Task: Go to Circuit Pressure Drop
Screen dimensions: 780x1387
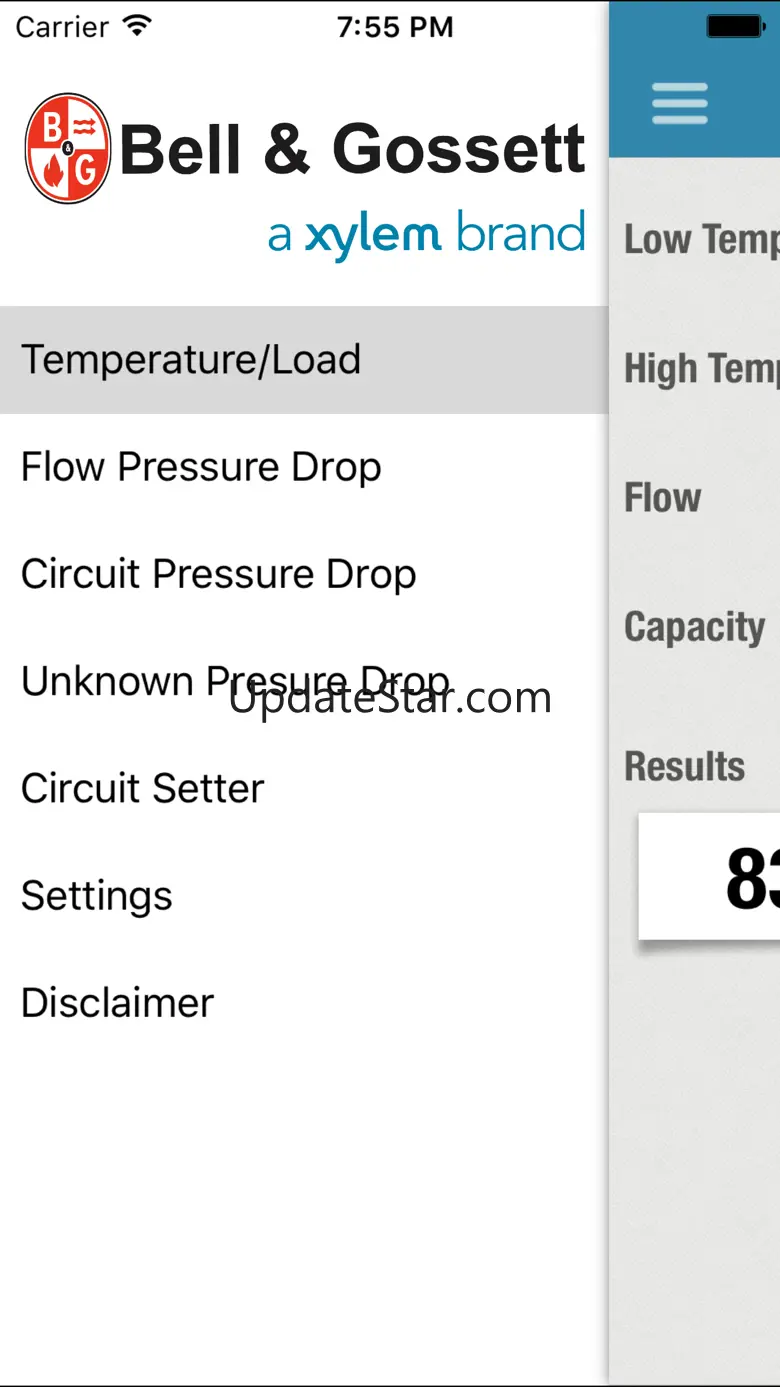Action: [219, 574]
